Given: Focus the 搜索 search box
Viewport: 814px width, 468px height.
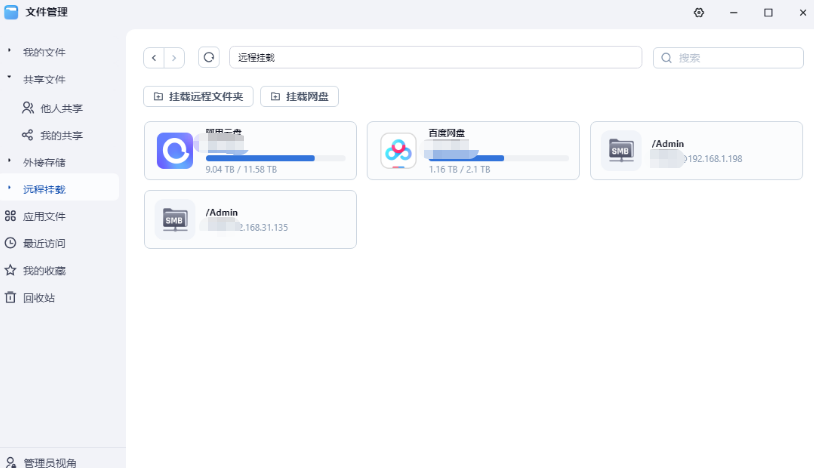Looking at the screenshot, I should point(728,58).
